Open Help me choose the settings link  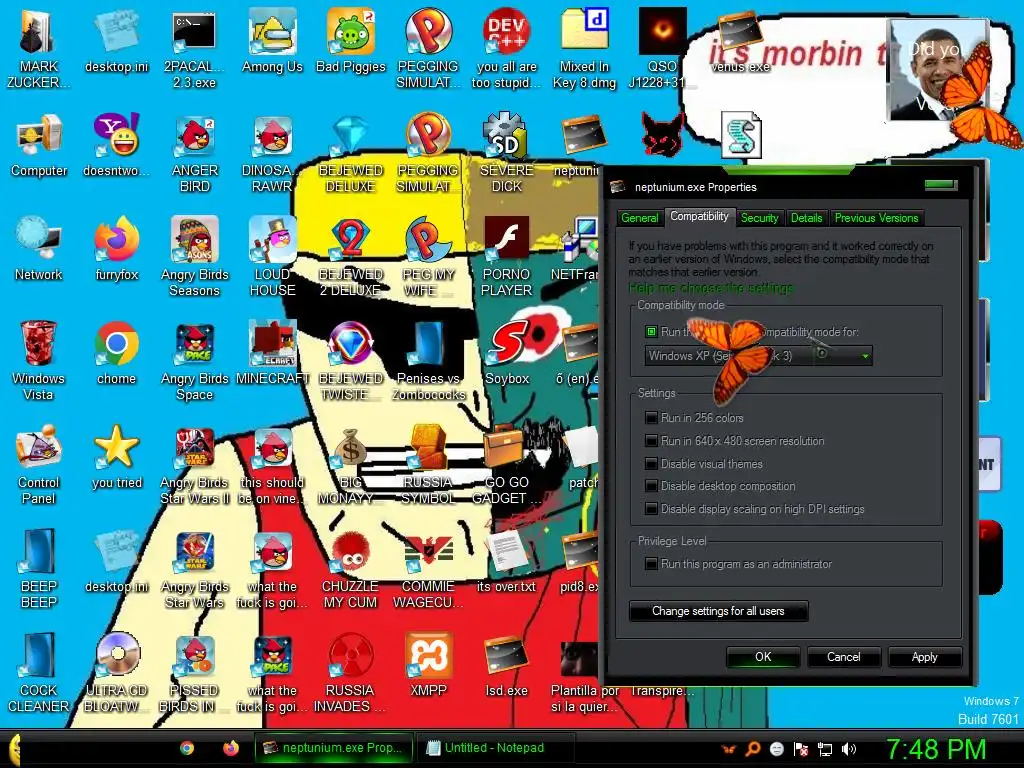(711, 288)
